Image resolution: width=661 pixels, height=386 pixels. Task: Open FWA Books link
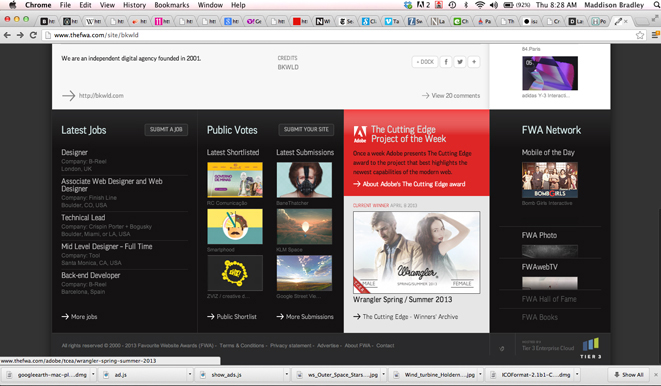[x=540, y=317]
